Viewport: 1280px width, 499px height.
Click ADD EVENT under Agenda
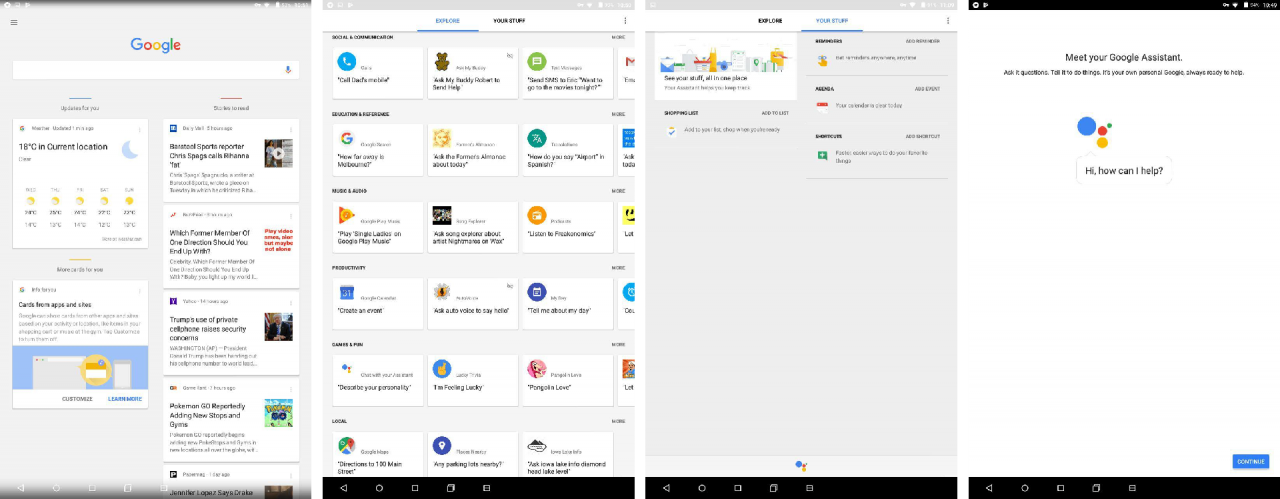(x=927, y=88)
